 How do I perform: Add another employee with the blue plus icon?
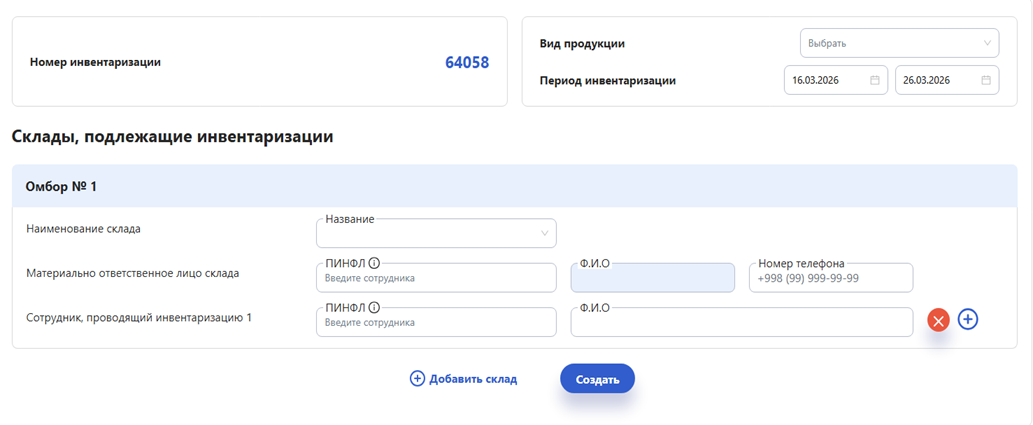tap(968, 320)
